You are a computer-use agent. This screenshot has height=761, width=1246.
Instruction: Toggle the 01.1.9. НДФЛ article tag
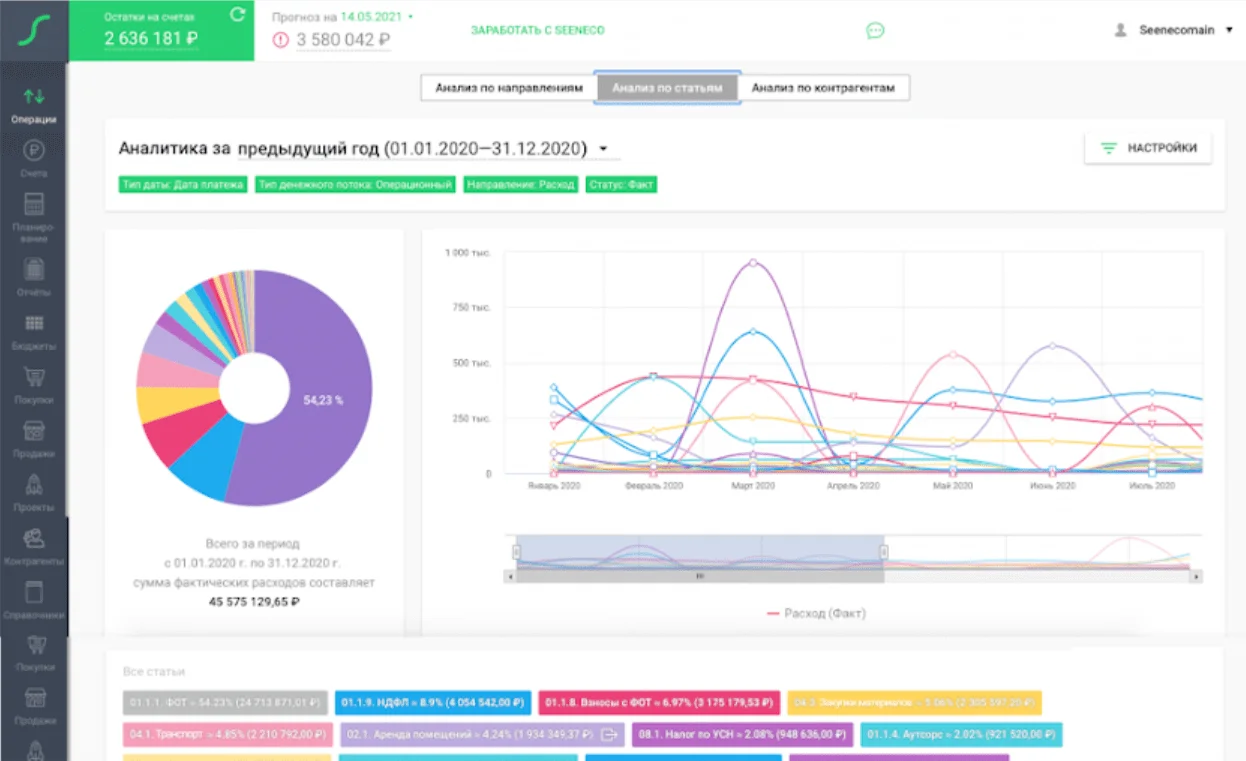point(431,702)
